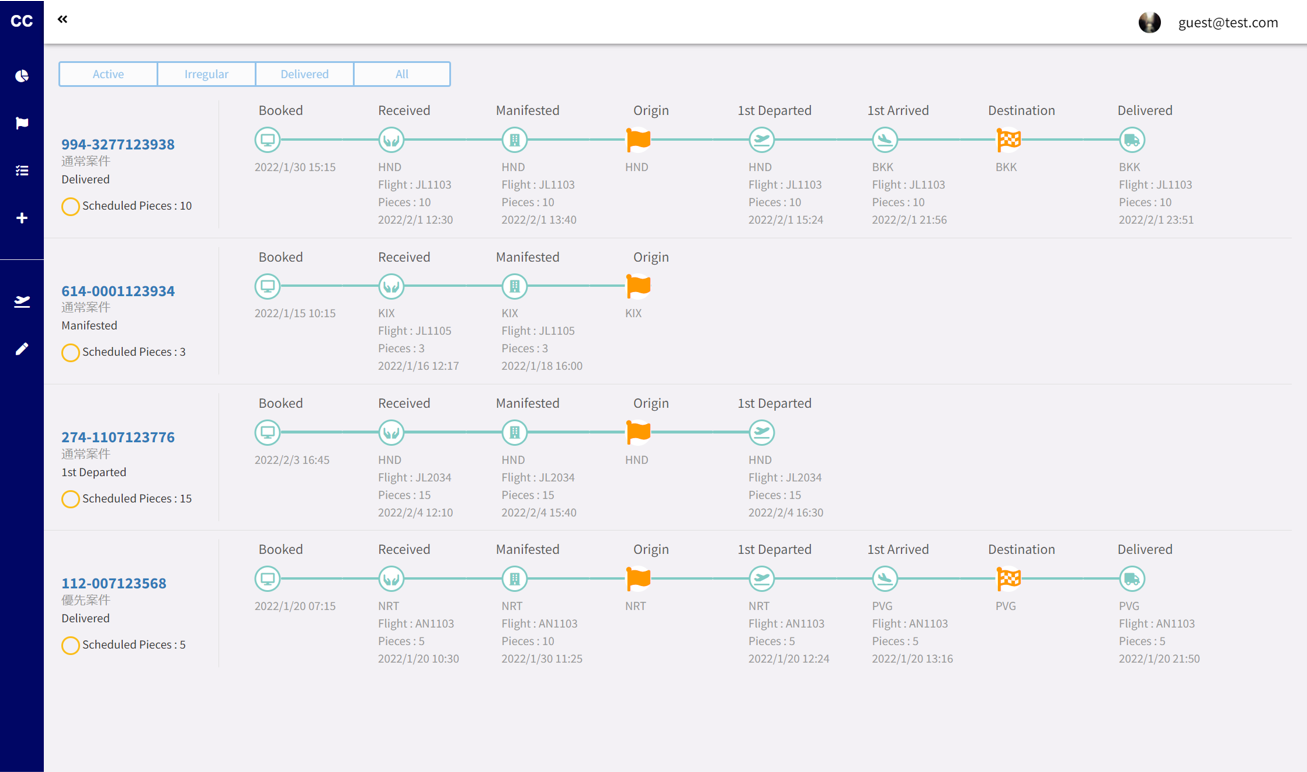Open the task list sidebar icon
Image resolution: width=1307 pixels, height=772 pixels.
pyautogui.click(x=21, y=171)
